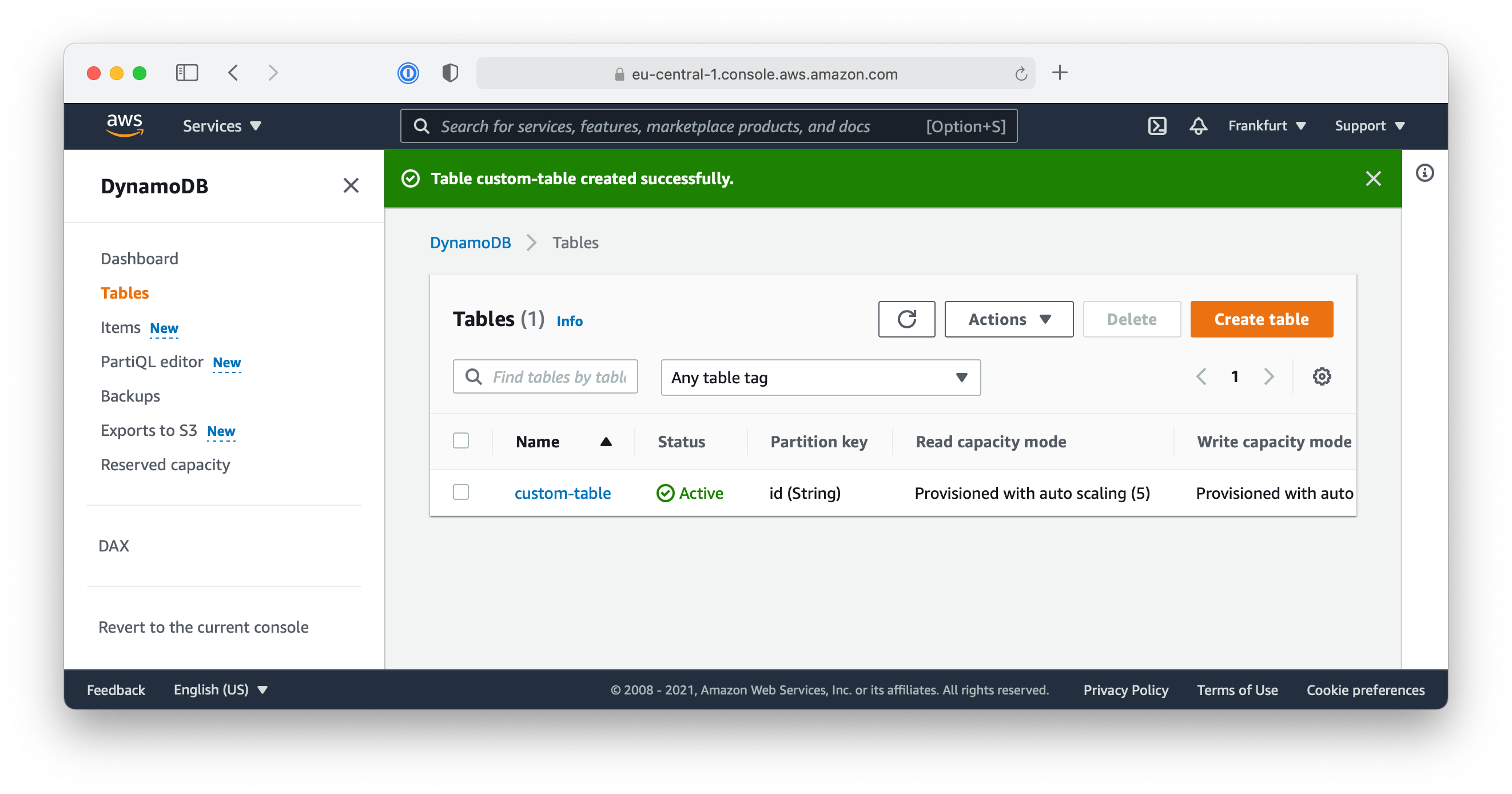Open Privacy Policy in footer
Screen dimensions: 1512x794
pyautogui.click(x=1125, y=689)
